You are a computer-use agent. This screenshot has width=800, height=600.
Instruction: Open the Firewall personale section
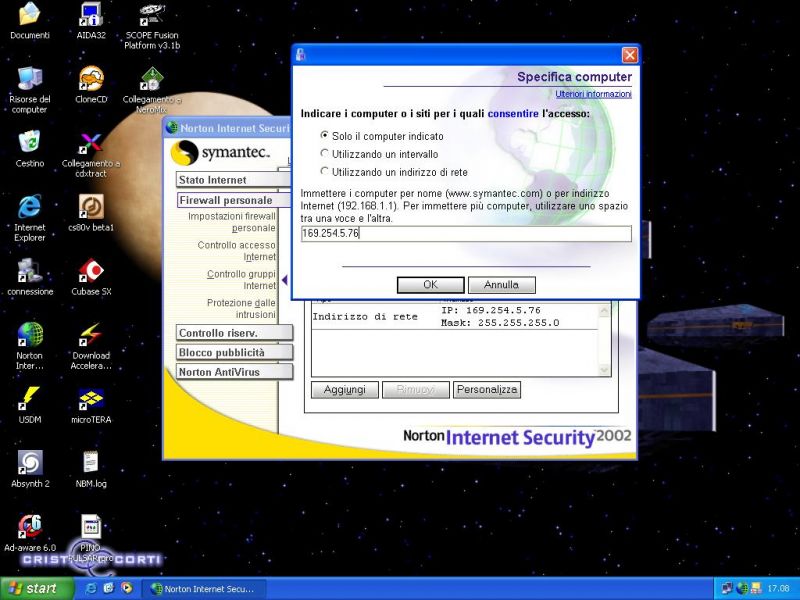234,200
